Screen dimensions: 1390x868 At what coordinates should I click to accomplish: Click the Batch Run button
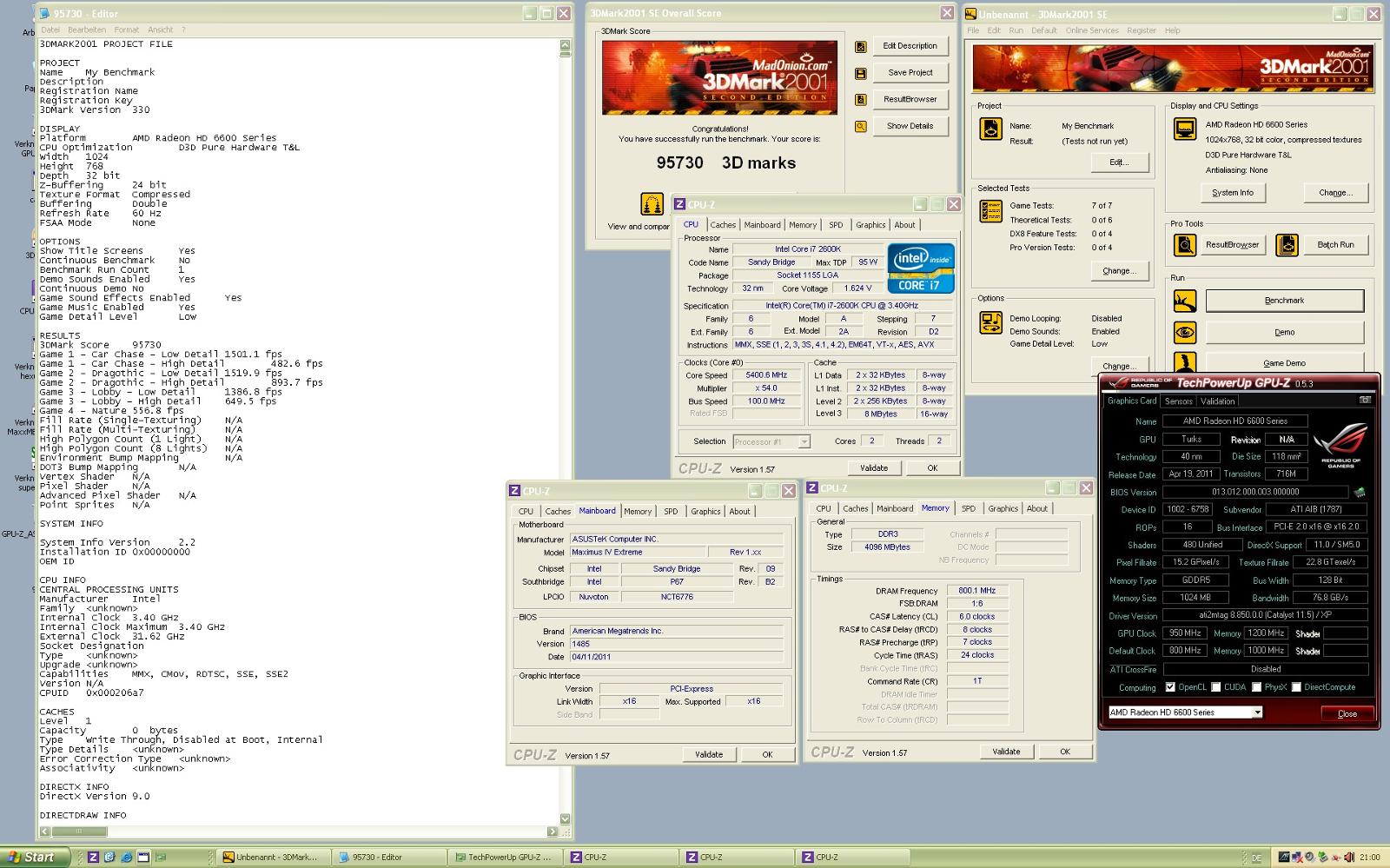1335,245
